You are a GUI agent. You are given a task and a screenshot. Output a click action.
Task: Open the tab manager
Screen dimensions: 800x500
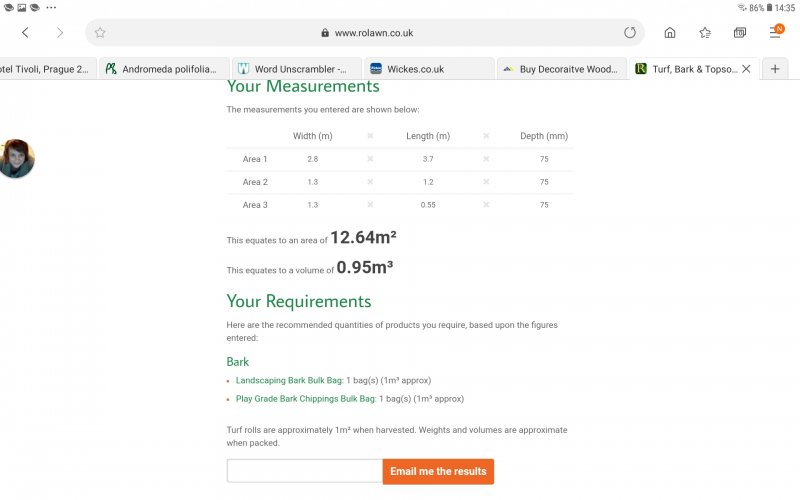pyautogui.click(x=740, y=33)
